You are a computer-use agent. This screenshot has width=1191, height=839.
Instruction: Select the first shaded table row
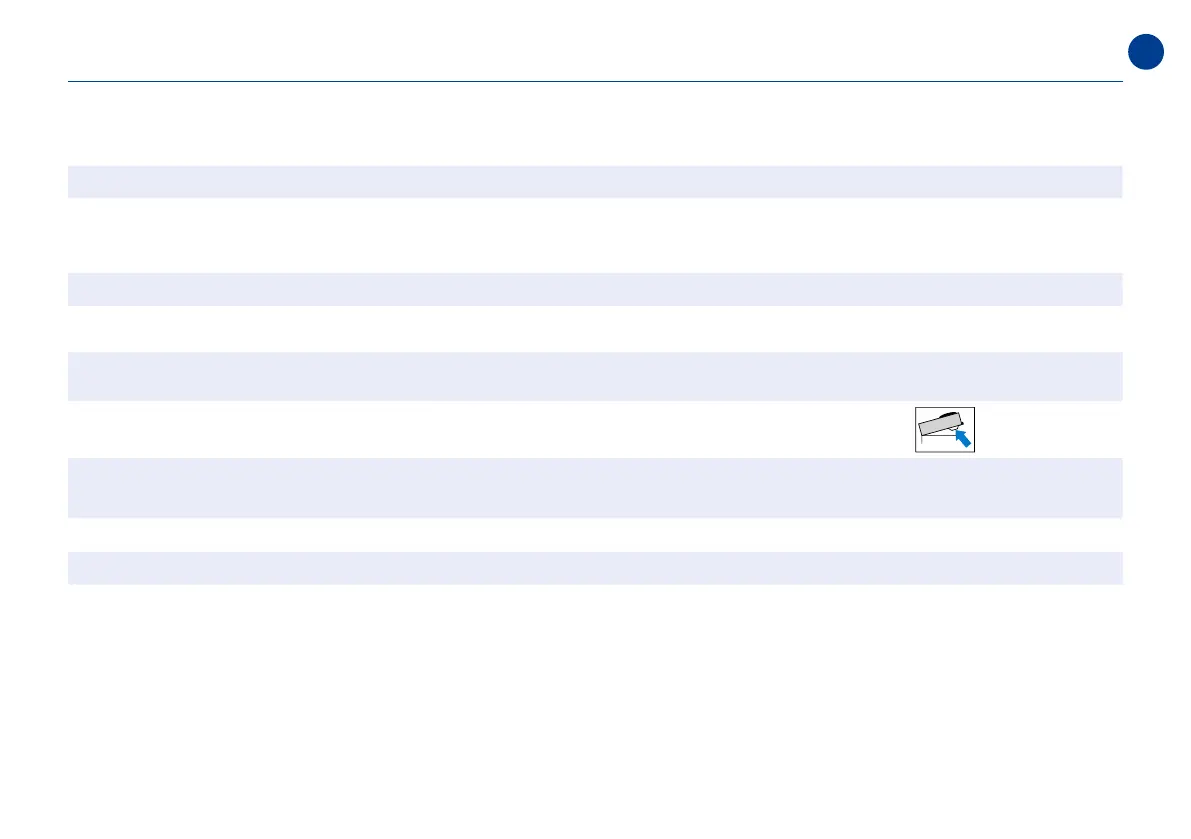(595, 182)
